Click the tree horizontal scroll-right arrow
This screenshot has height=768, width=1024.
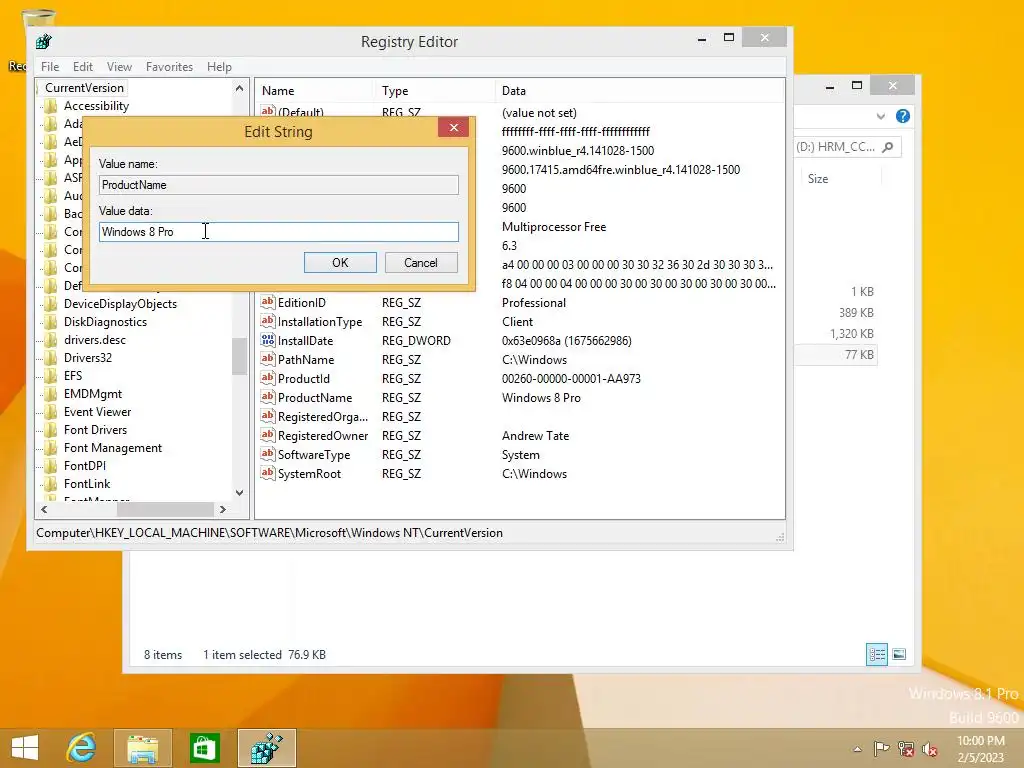coord(223,509)
